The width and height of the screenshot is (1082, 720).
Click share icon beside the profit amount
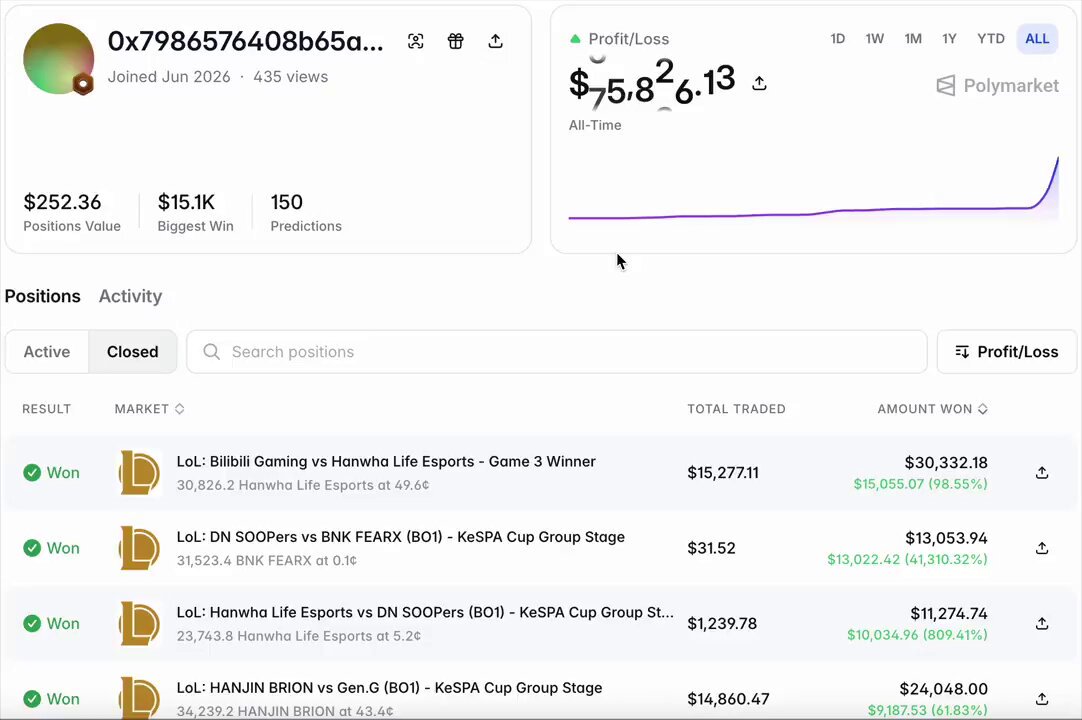click(759, 84)
